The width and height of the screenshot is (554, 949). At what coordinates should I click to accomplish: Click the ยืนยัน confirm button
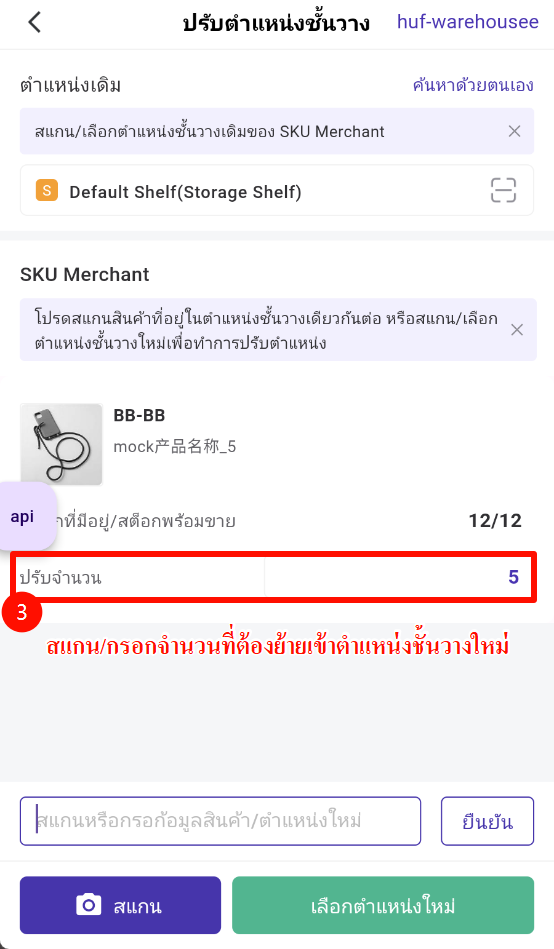tap(487, 821)
